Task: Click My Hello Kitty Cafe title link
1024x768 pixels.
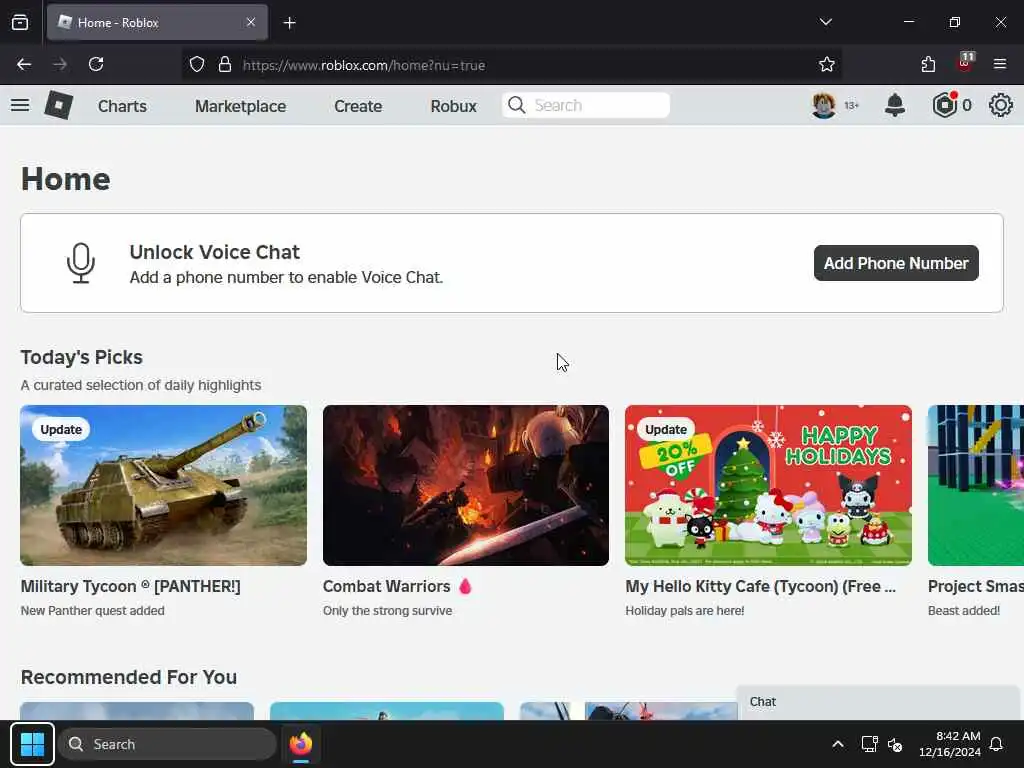Action: point(761,586)
